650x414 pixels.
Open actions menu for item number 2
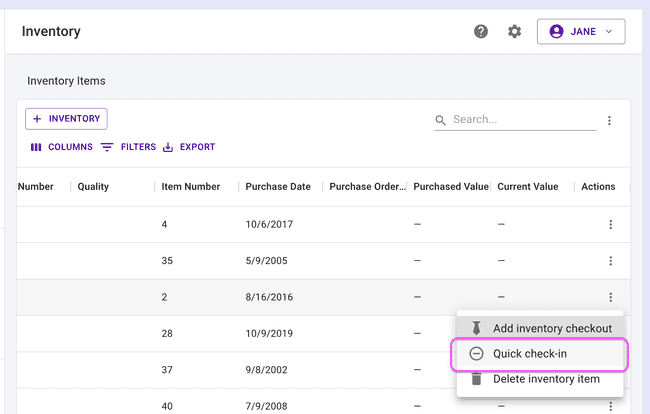point(610,297)
